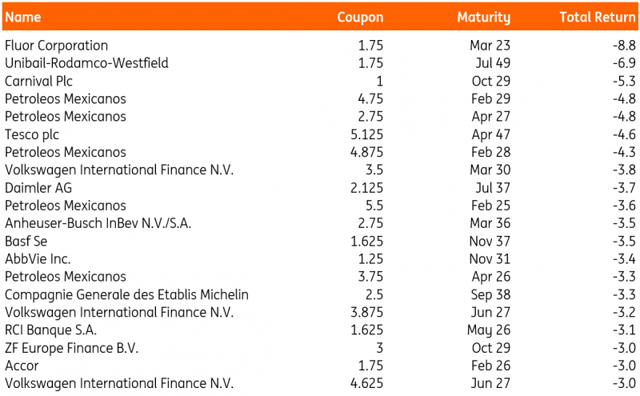The width and height of the screenshot is (640, 396).
Task: Click the Maturity column header
Action: coord(484,17)
